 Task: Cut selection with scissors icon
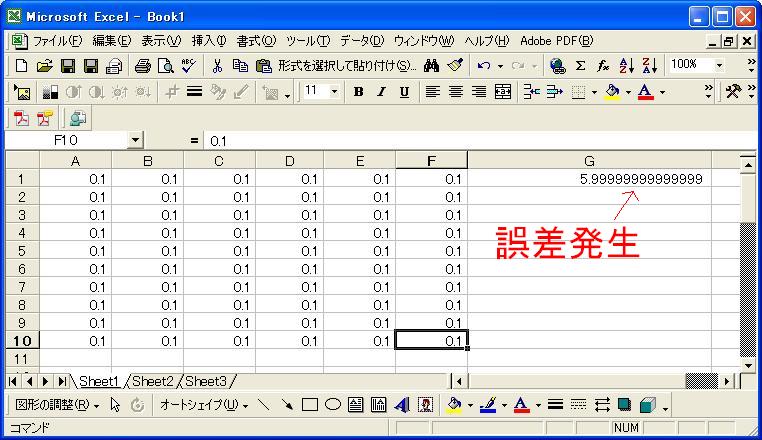pos(217,65)
